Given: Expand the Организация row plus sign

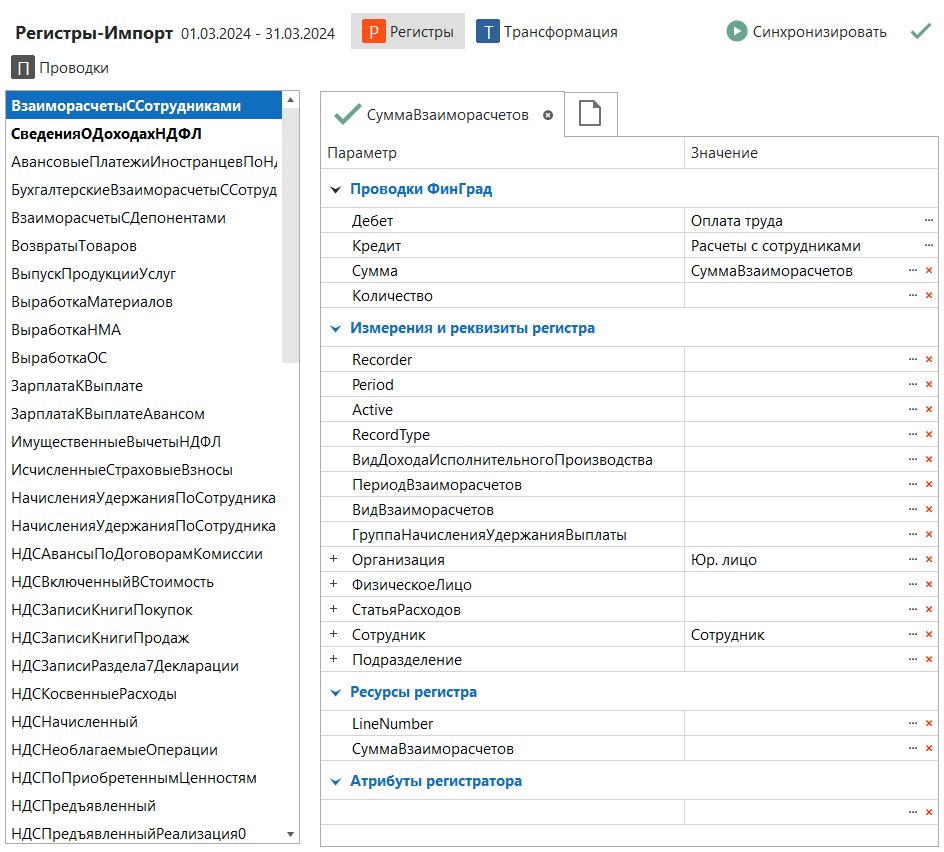Looking at the screenshot, I should (x=334, y=560).
